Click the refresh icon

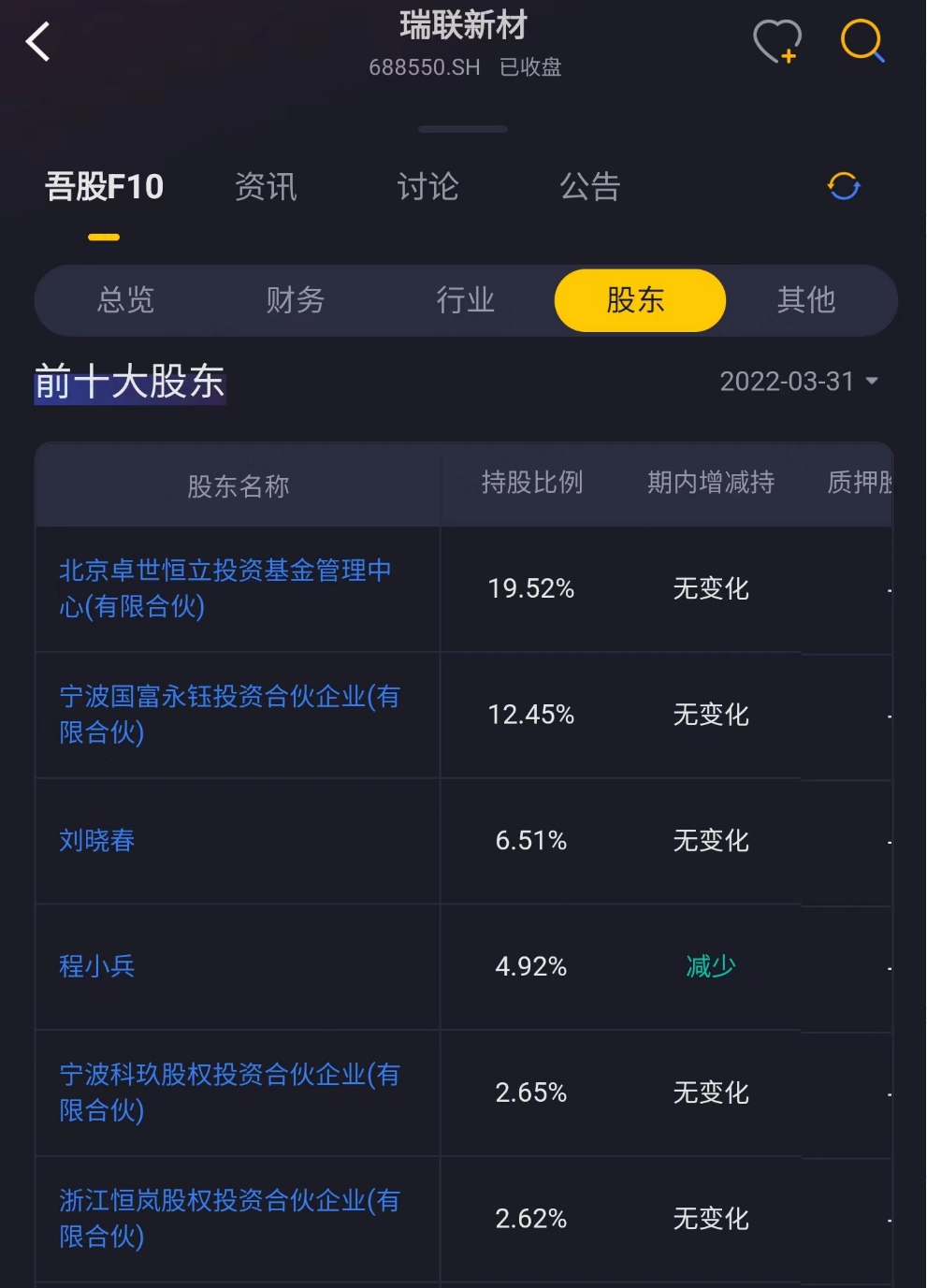843,186
